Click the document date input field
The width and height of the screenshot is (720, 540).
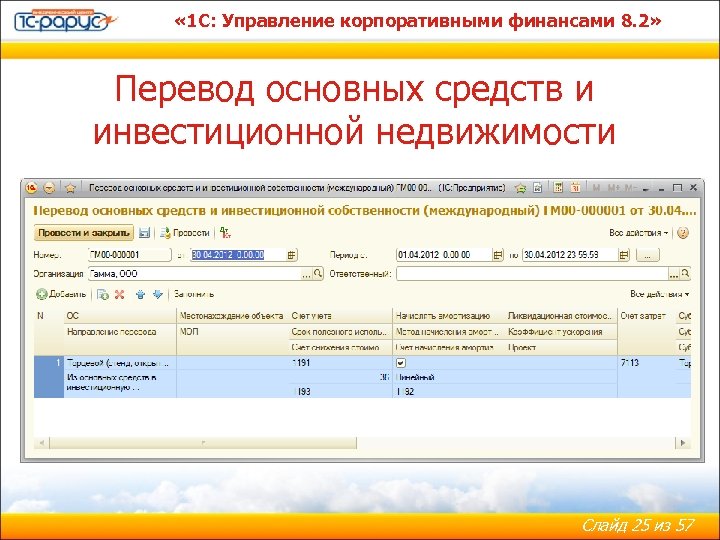pos(238,255)
